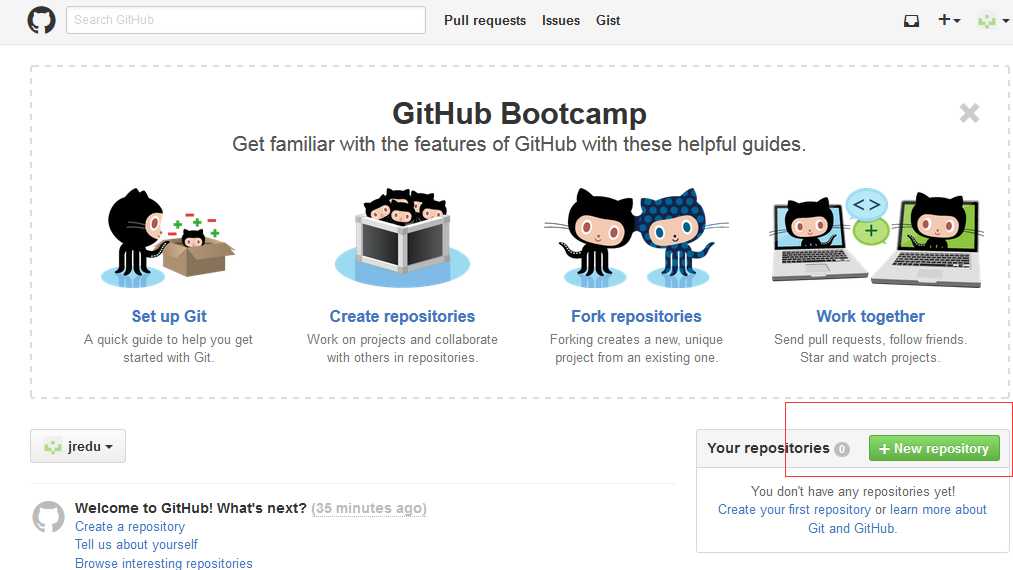Click the green New repository button
This screenshot has height=570, width=1013.
934,449
